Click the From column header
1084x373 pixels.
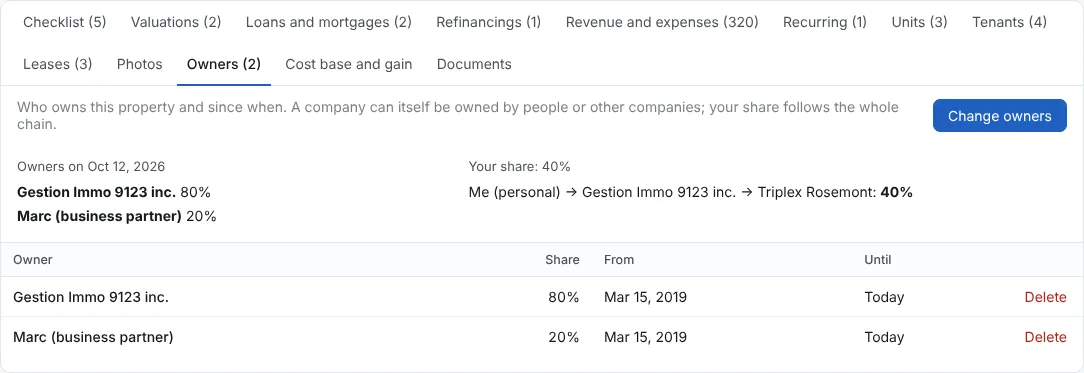(x=619, y=260)
